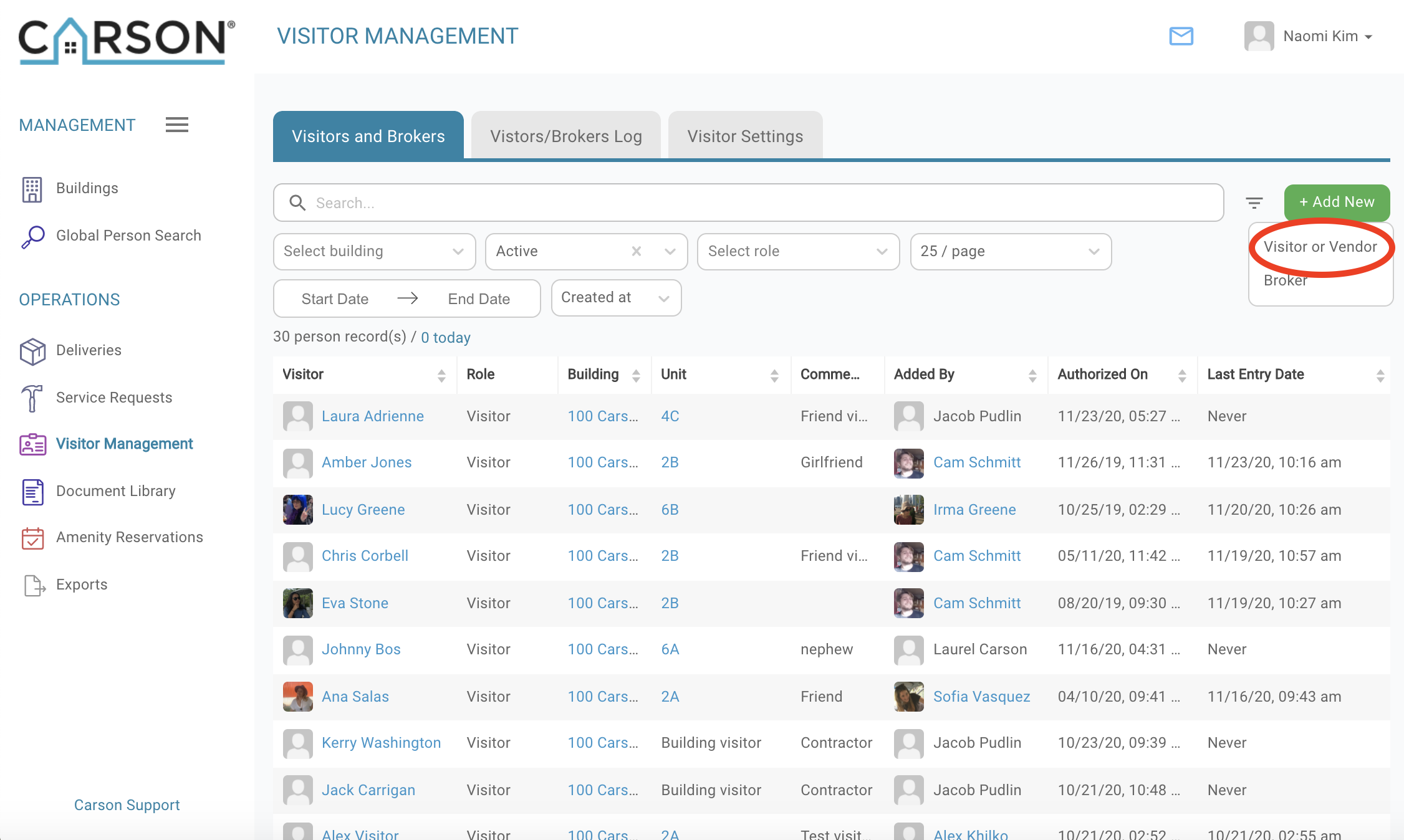Clear the Active status filter
Screen dimensions: 1404x840
[636, 251]
